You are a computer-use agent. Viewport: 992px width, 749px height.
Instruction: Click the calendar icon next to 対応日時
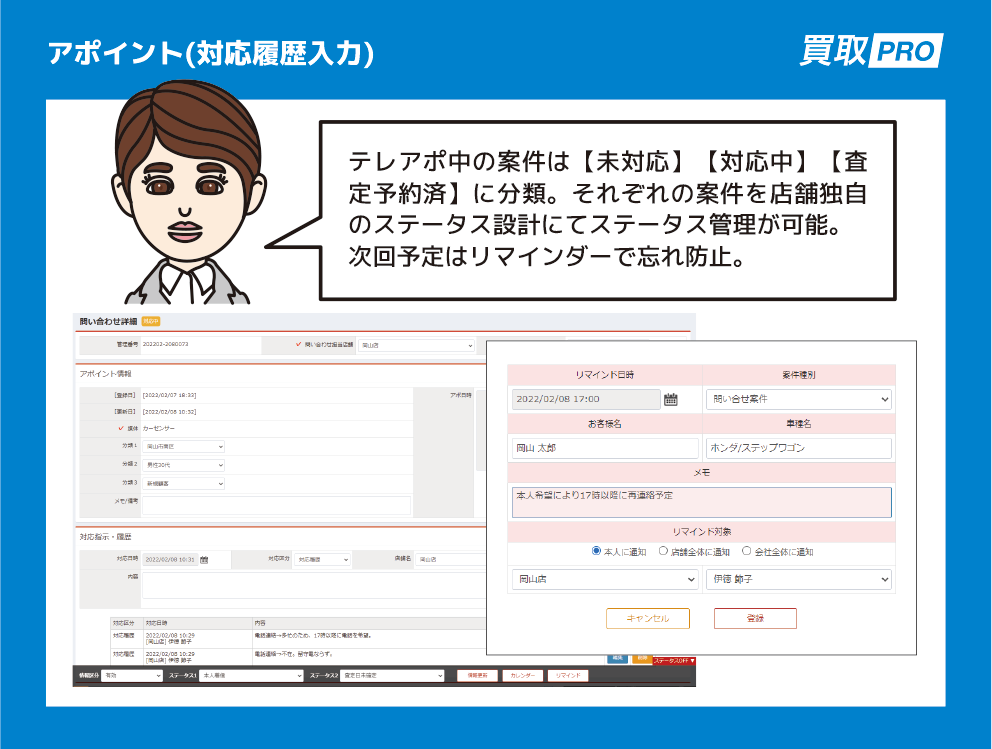click(x=202, y=559)
